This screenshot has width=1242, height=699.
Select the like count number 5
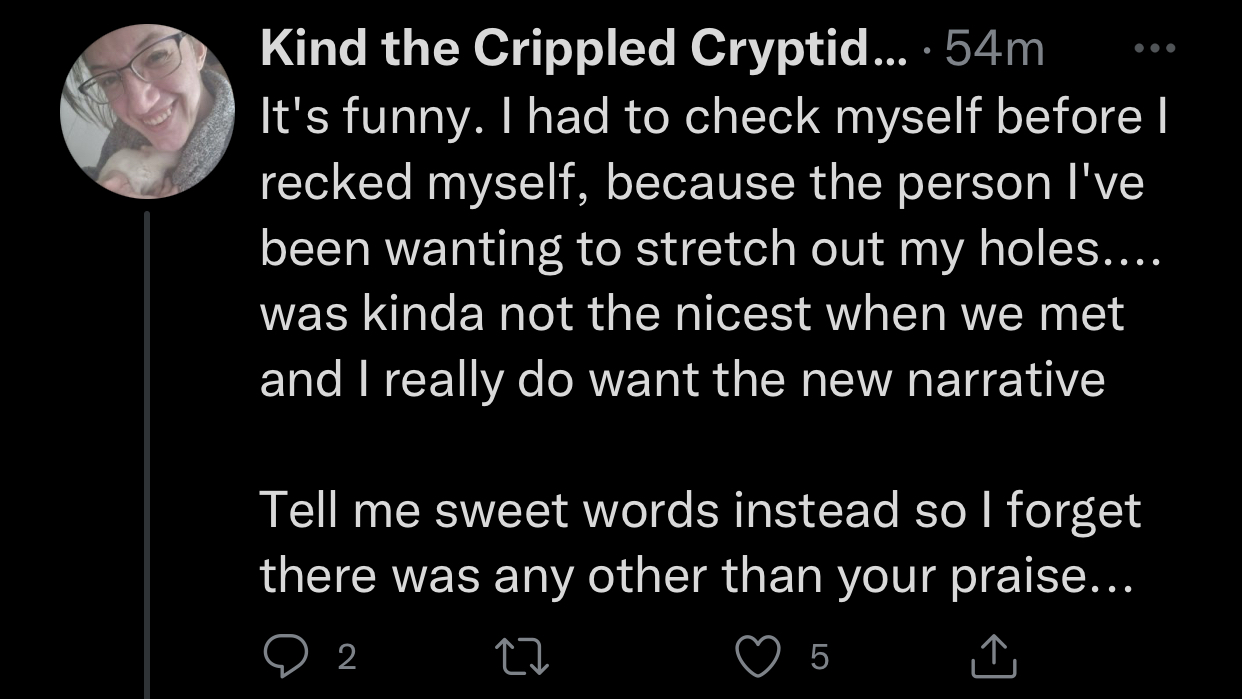(x=820, y=657)
